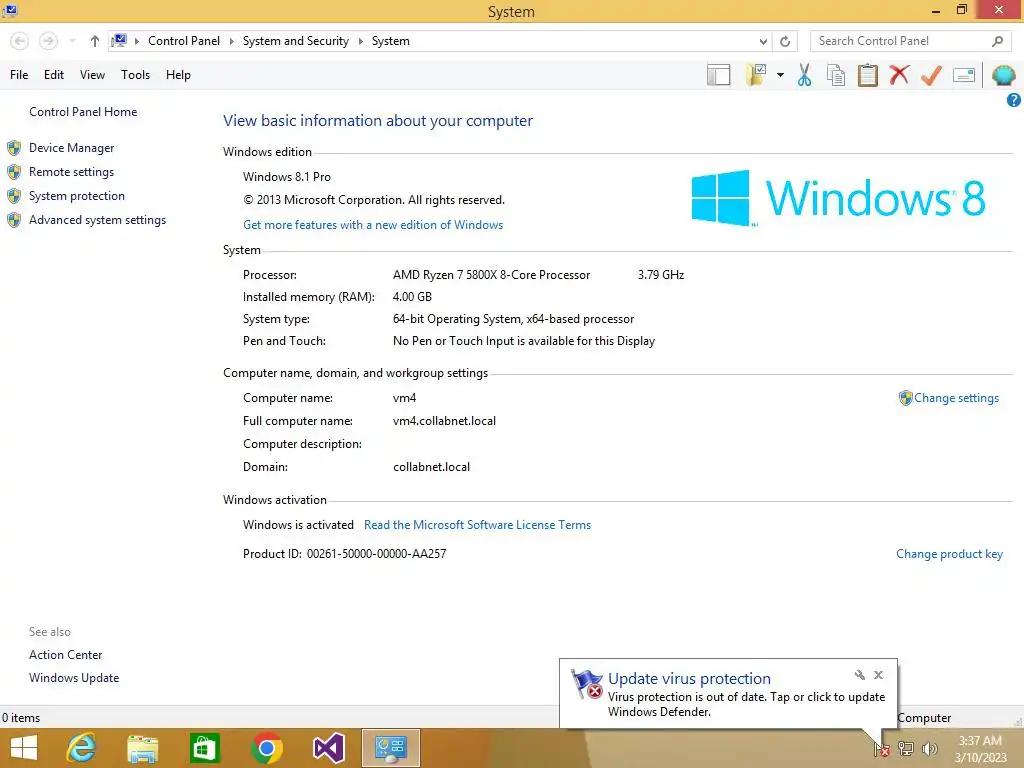Viewport: 1024px width, 768px height.
Task: Click Control Panel in breadcrumb path
Action: (184, 41)
